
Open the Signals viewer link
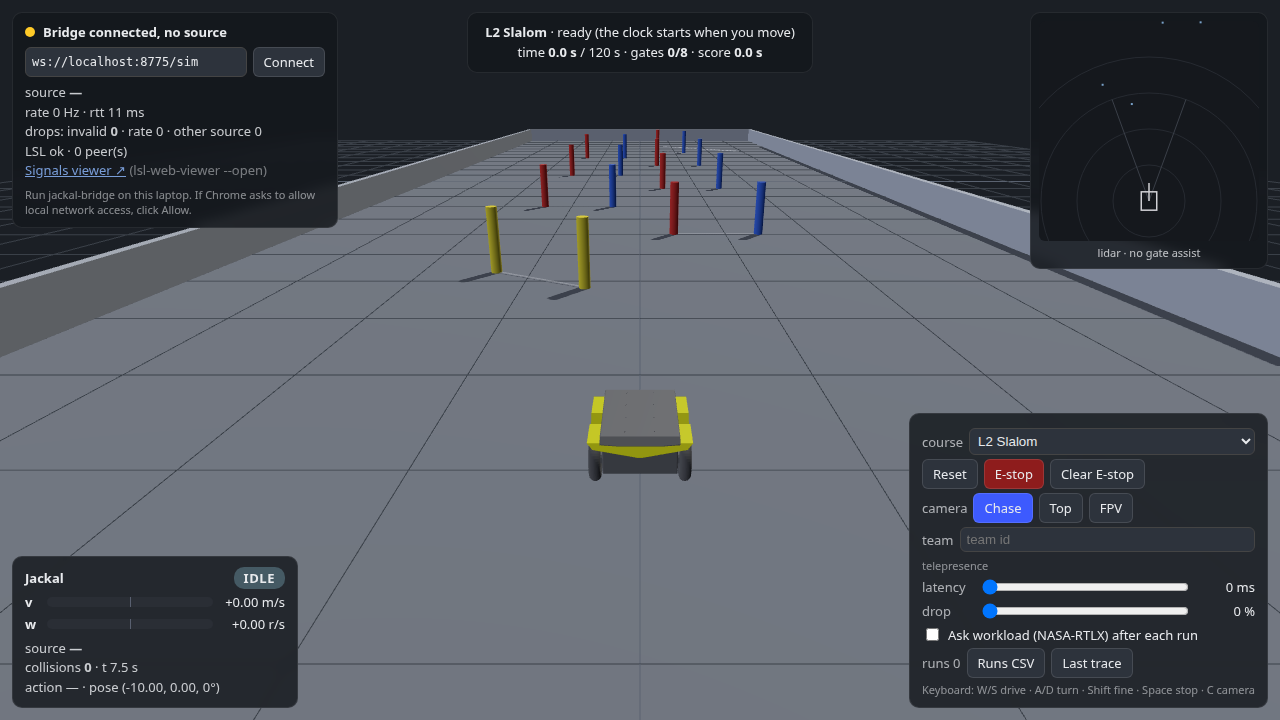click(75, 170)
